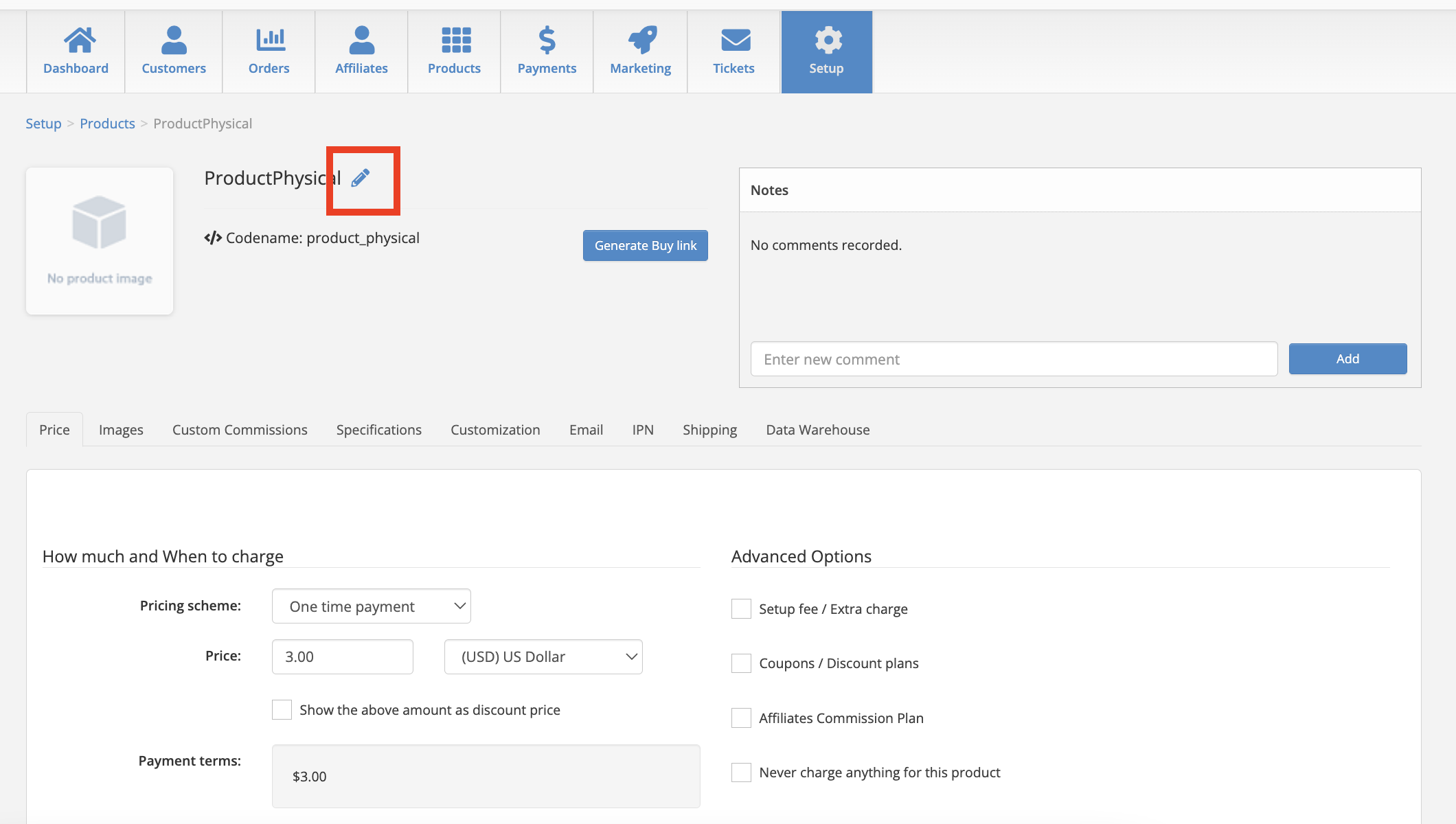This screenshot has height=824, width=1456.
Task: Open Tickets envelope icon
Action: tap(736, 40)
